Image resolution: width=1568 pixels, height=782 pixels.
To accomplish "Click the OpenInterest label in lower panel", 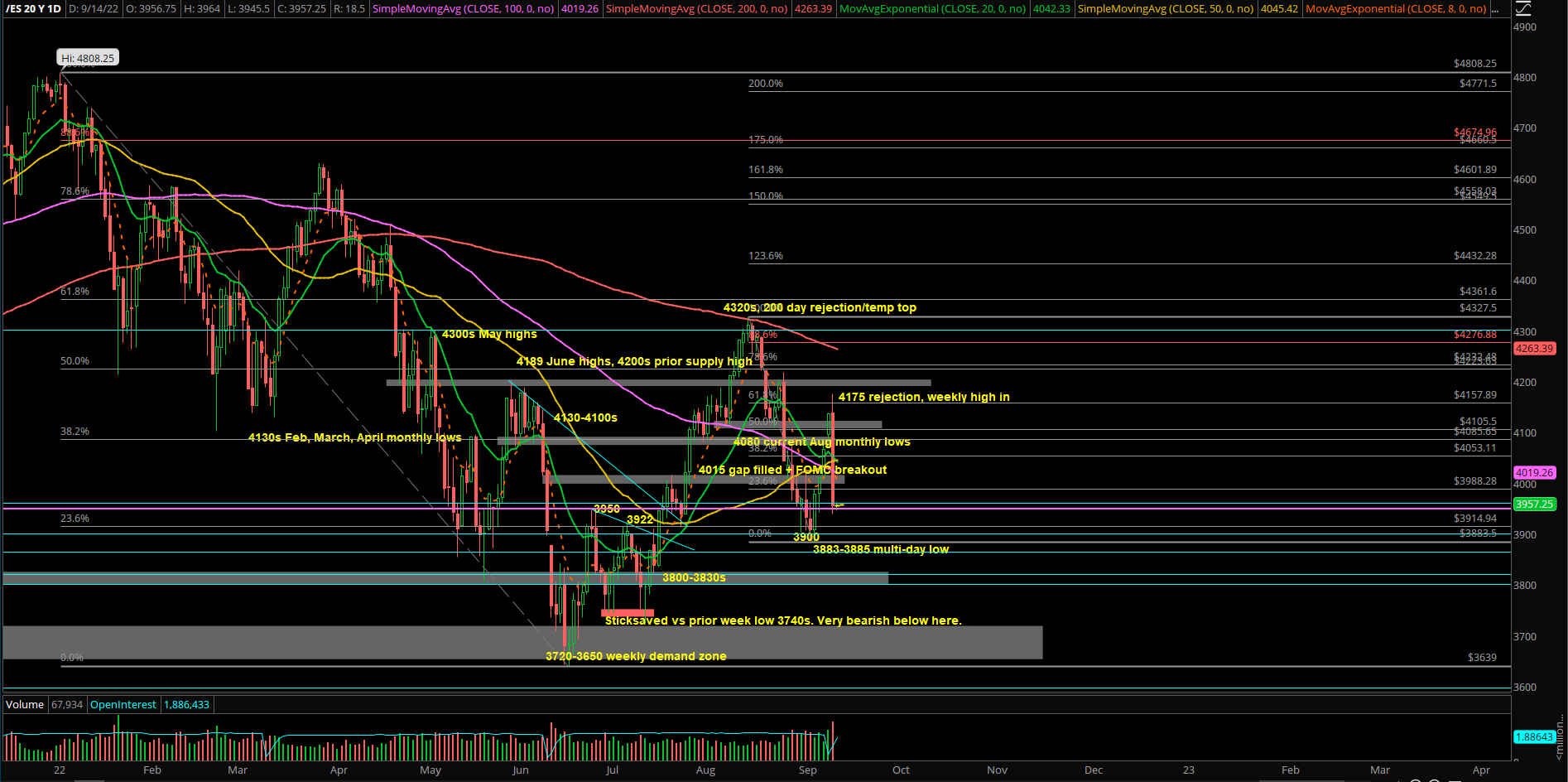I will pyautogui.click(x=123, y=705).
